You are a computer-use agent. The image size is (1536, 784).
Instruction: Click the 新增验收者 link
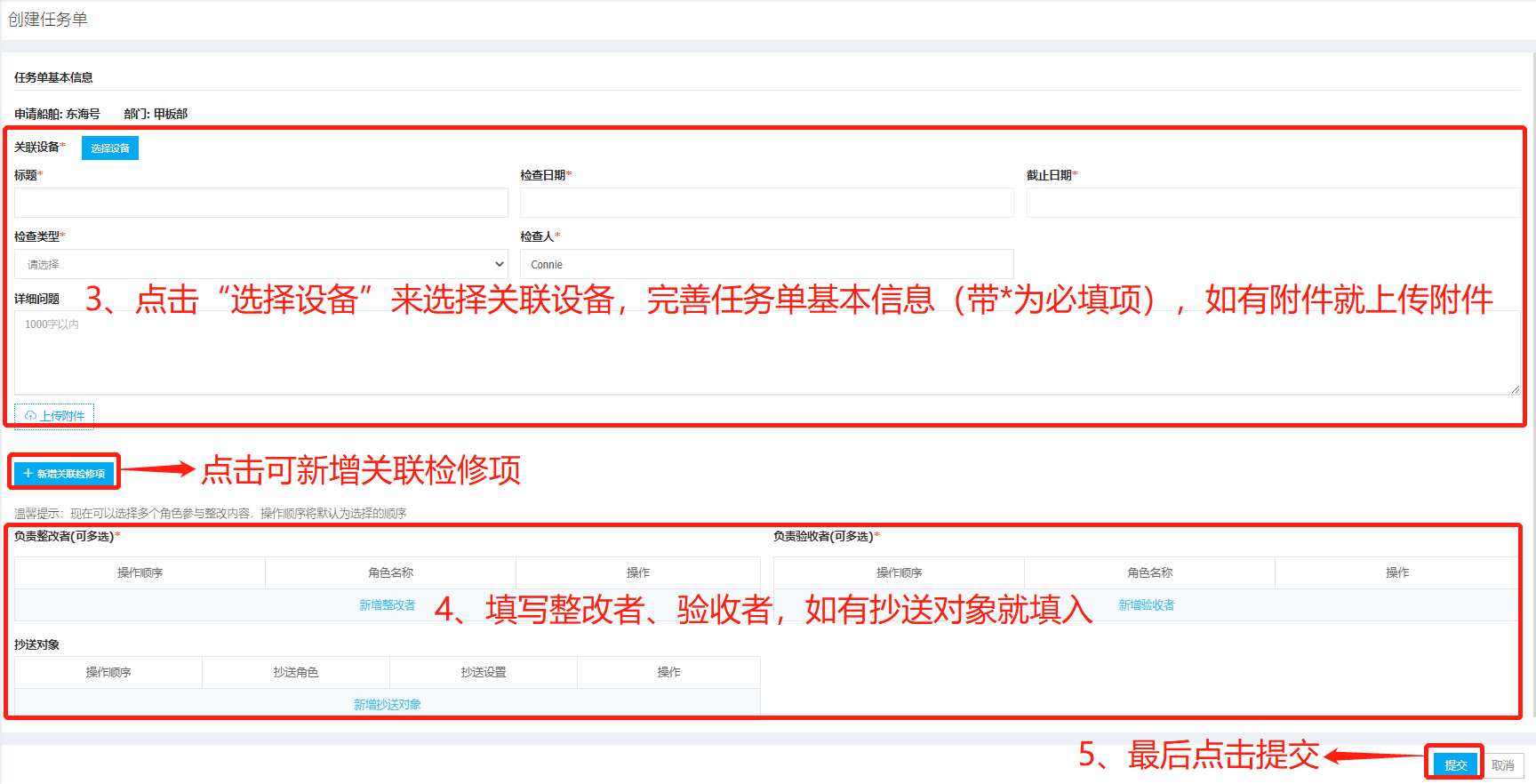coord(1147,605)
